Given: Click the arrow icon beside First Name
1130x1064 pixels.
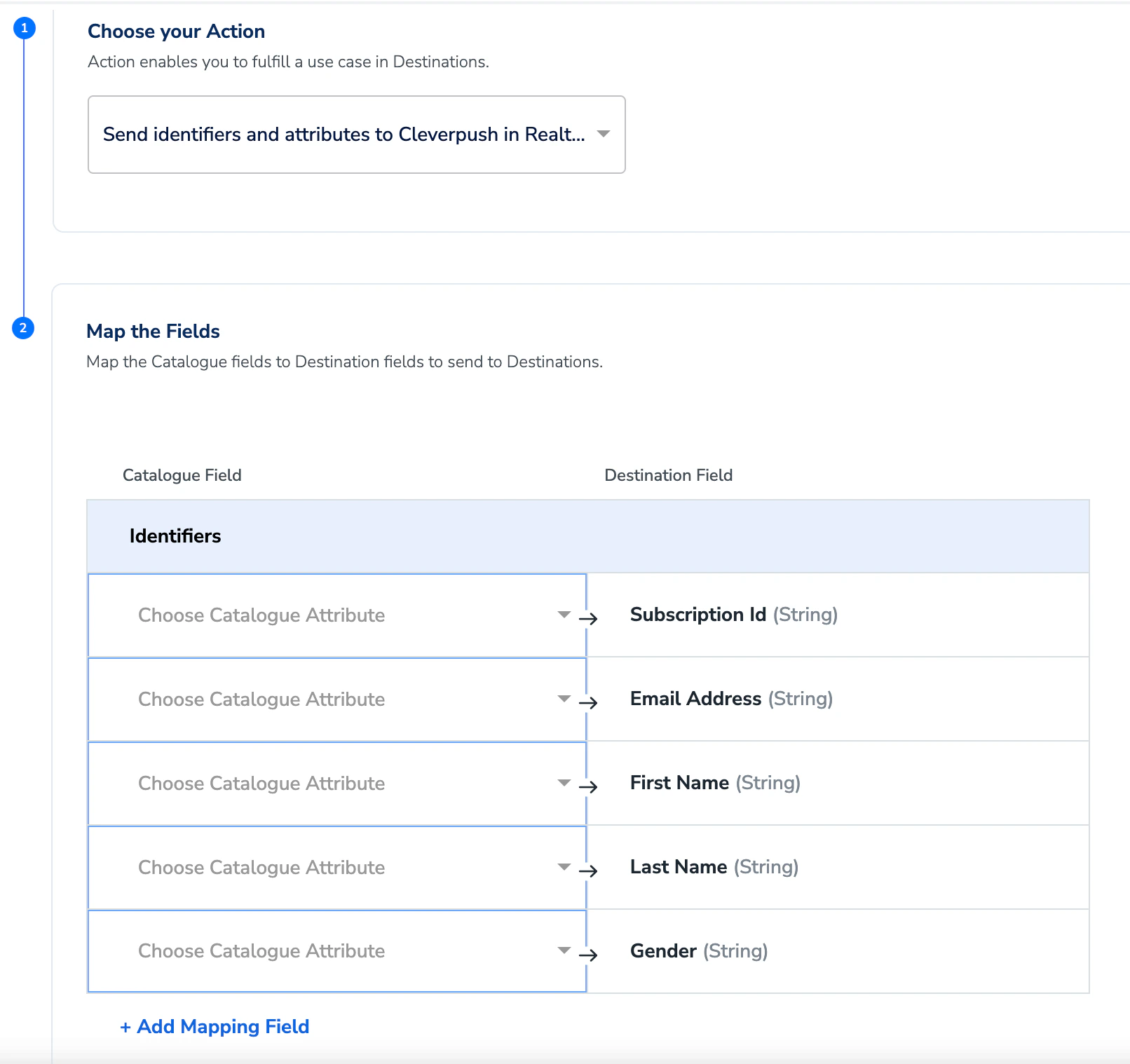Looking at the screenshot, I should pyautogui.click(x=588, y=787).
